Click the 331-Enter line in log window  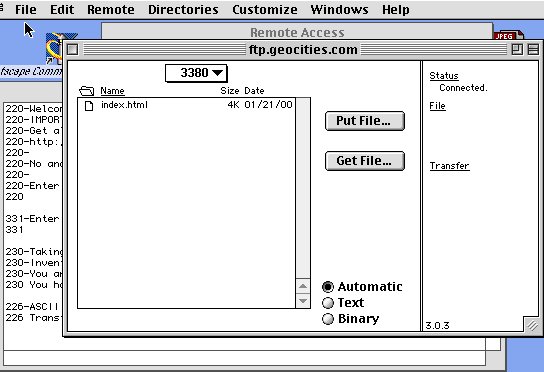(32, 219)
